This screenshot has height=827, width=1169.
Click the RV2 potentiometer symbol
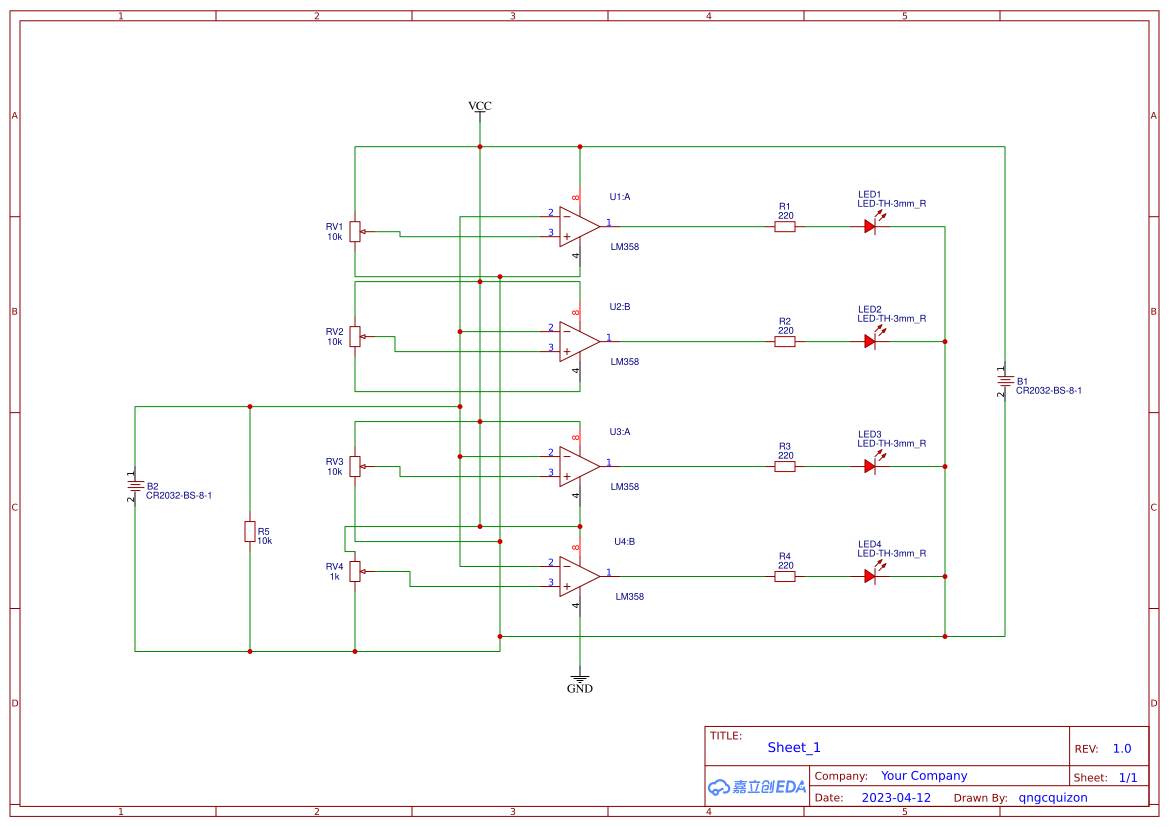pos(356,337)
